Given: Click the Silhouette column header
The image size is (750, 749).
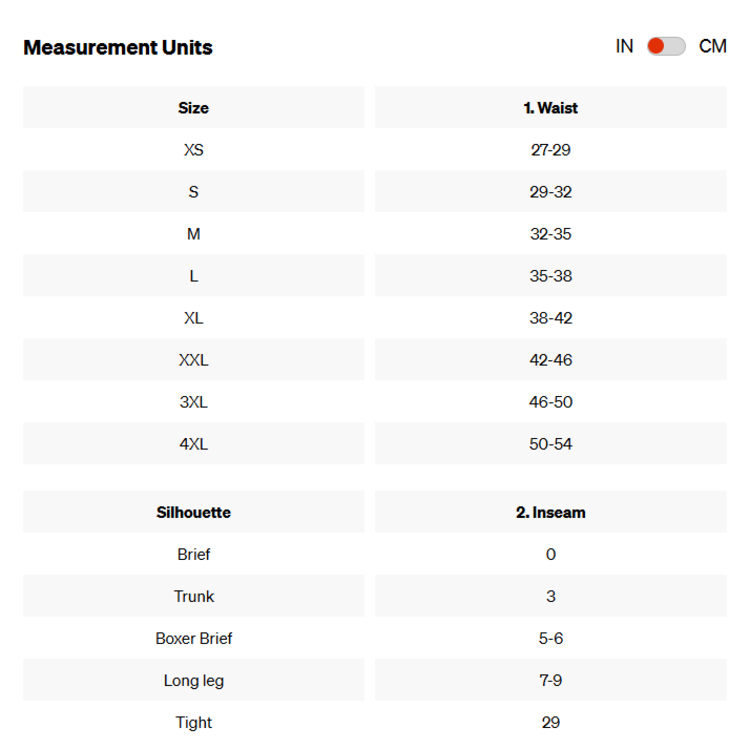Looking at the screenshot, I should pos(193,512).
